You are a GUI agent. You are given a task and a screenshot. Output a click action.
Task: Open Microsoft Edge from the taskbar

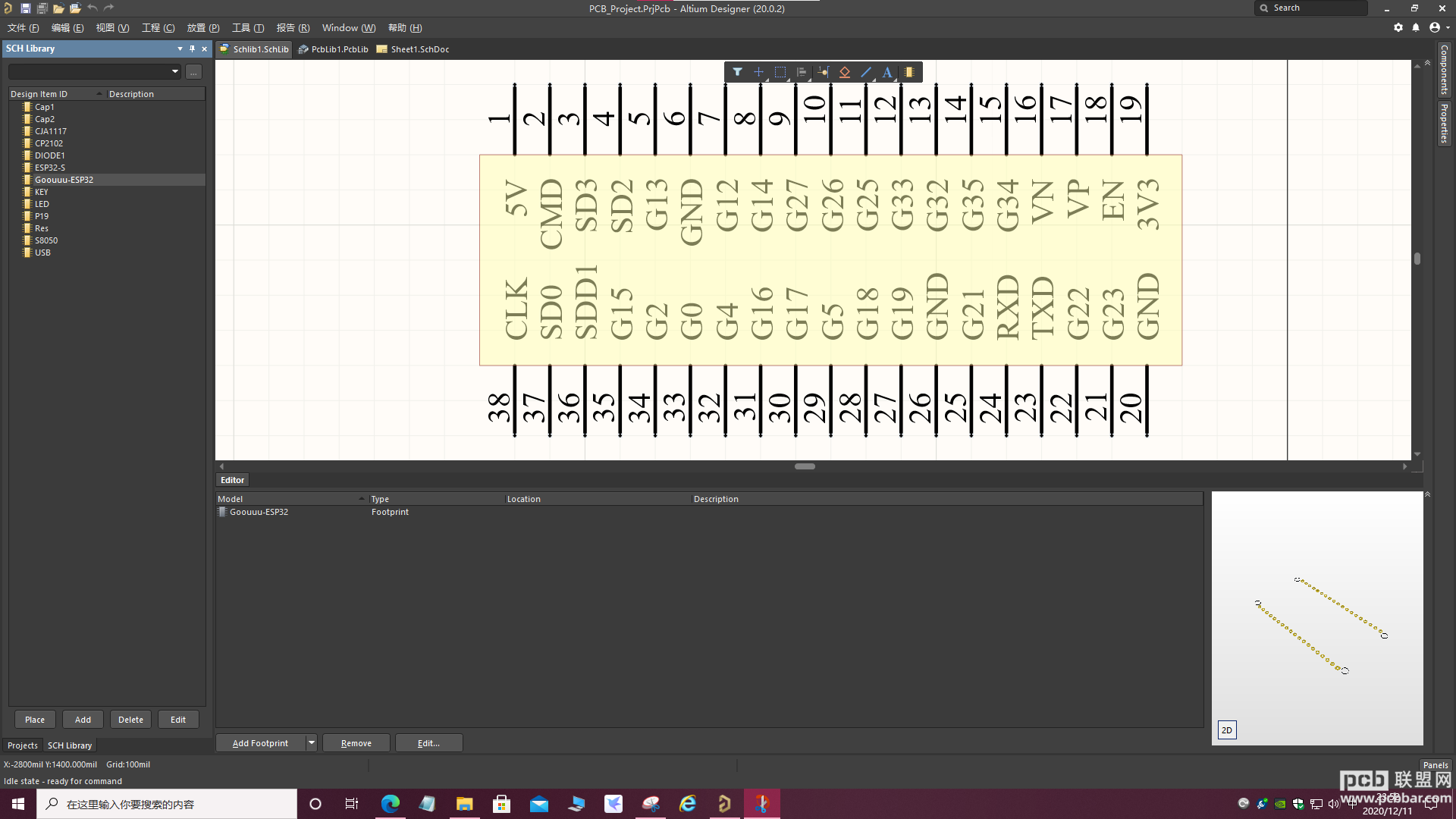390,804
